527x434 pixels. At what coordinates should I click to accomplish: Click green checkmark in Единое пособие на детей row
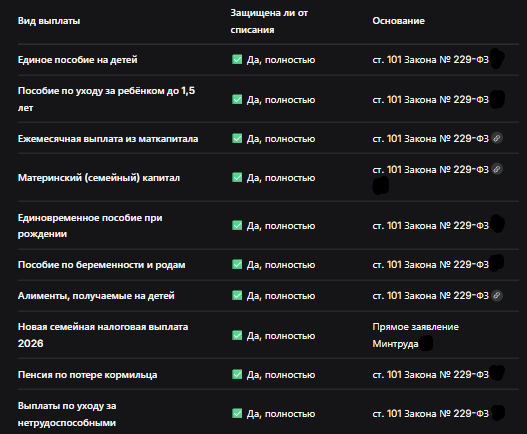point(237,60)
